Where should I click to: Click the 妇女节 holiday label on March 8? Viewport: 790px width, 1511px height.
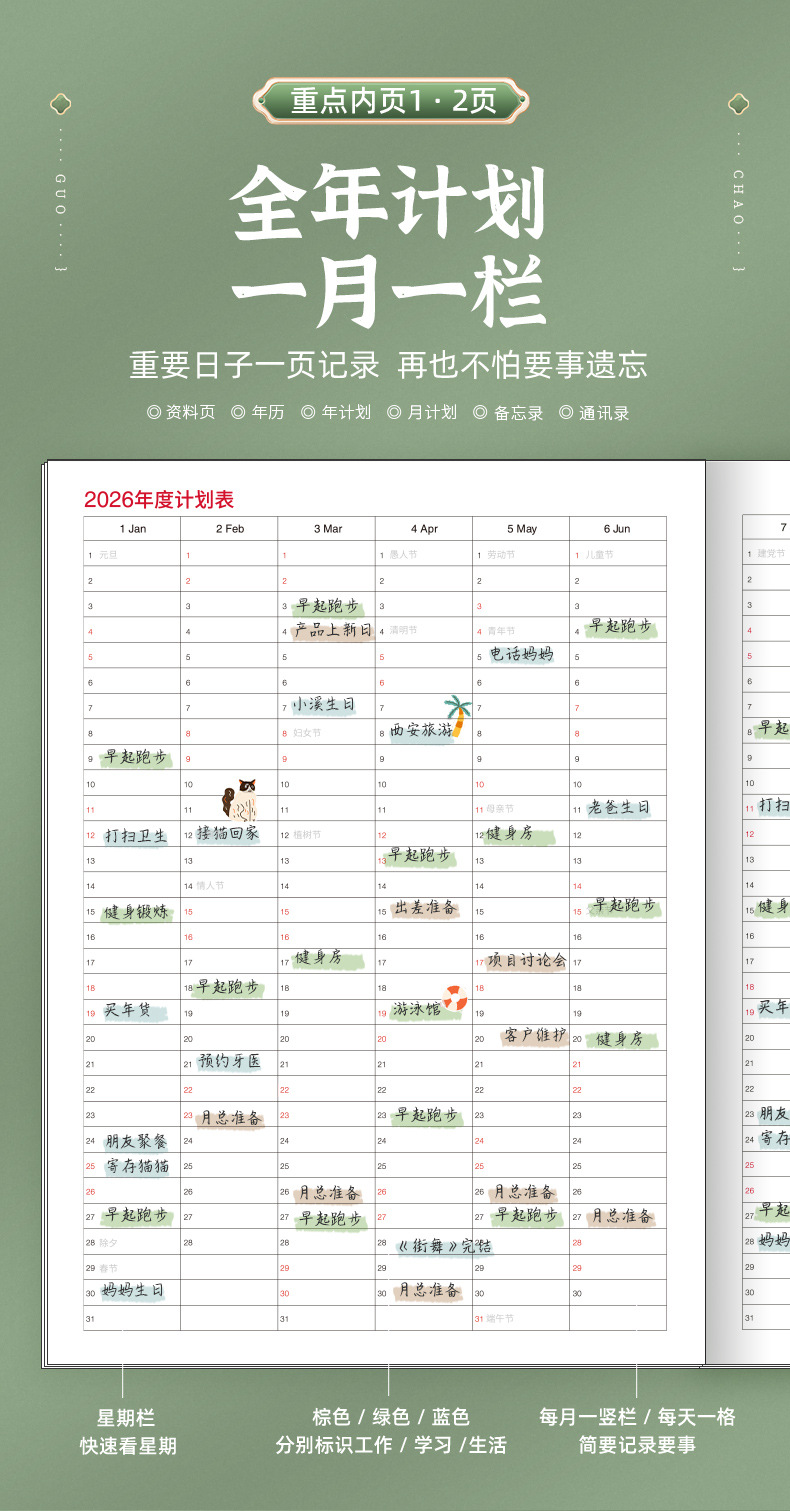pyautogui.click(x=307, y=733)
